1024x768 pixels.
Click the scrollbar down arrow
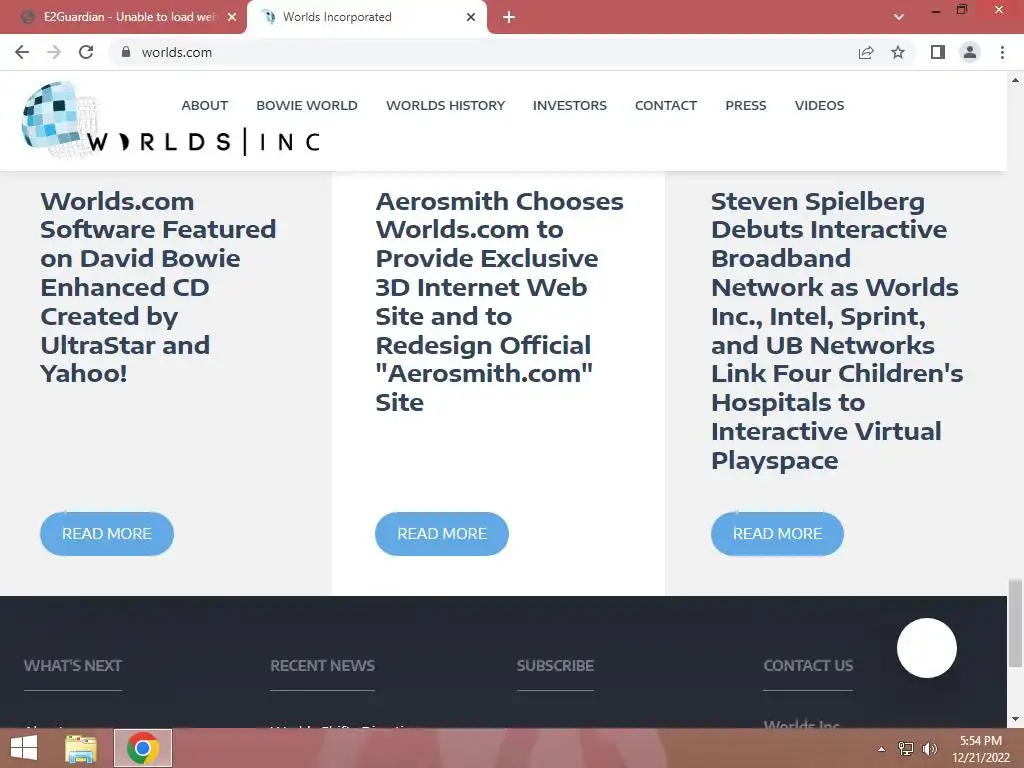click(1015, 720)
